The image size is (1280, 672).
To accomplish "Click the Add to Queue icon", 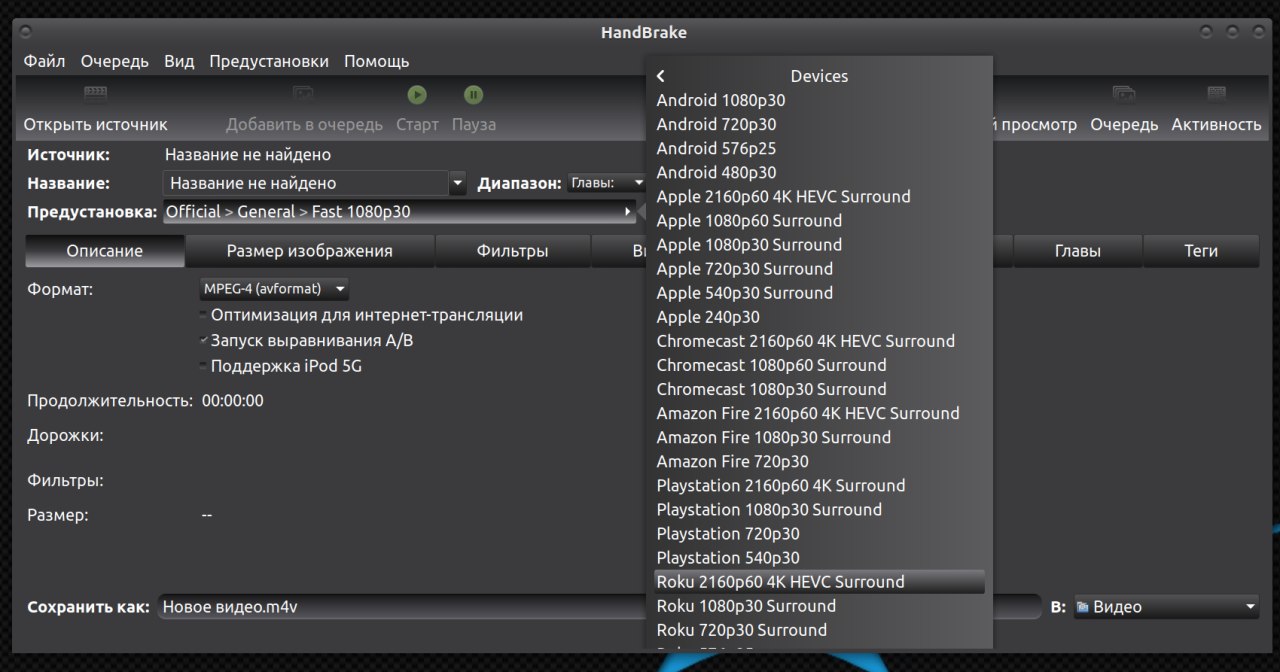I will pyautogui.click(x=304, y=95).
